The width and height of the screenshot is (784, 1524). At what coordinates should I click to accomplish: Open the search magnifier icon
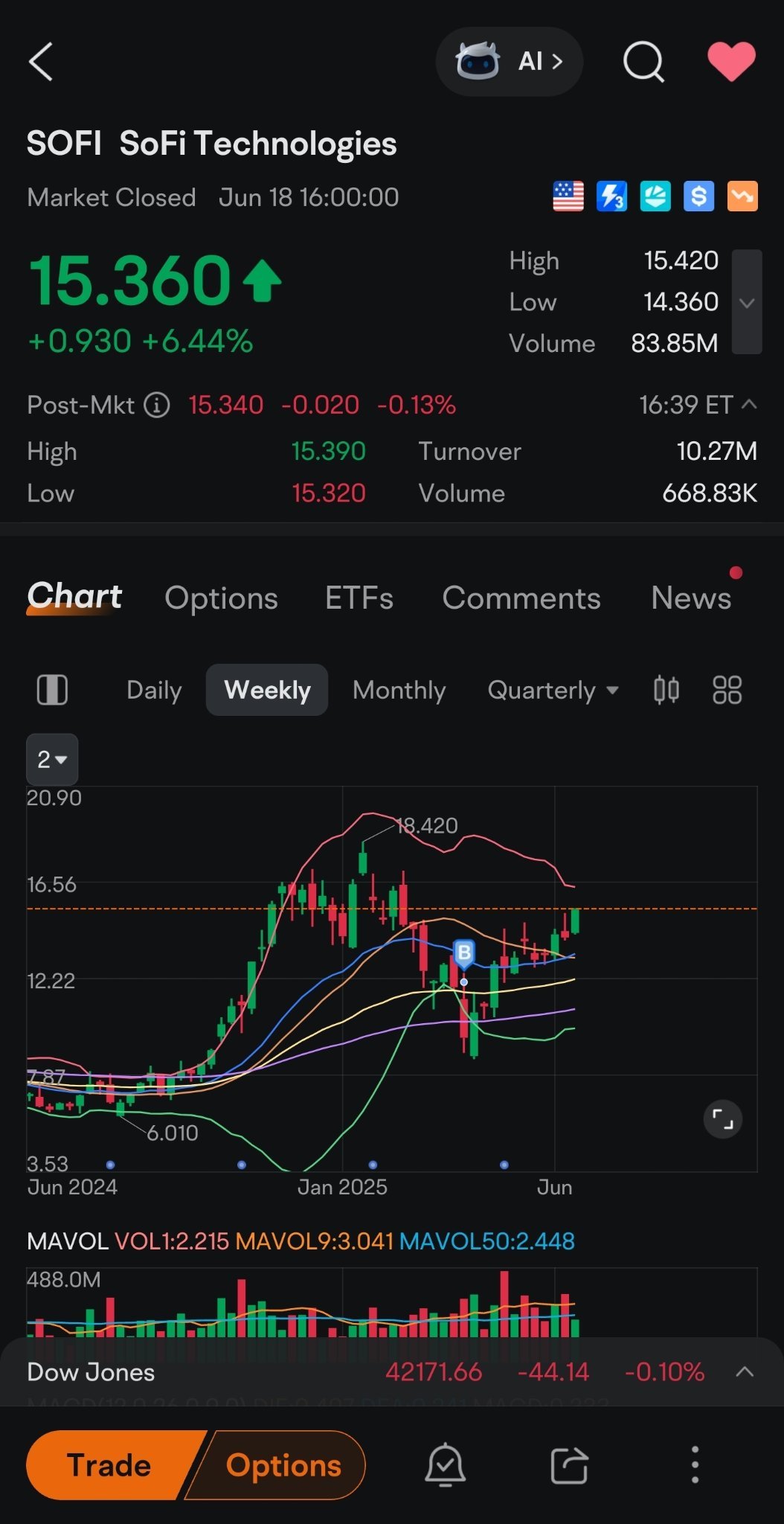pyautogui.click(x=643, y=61)
